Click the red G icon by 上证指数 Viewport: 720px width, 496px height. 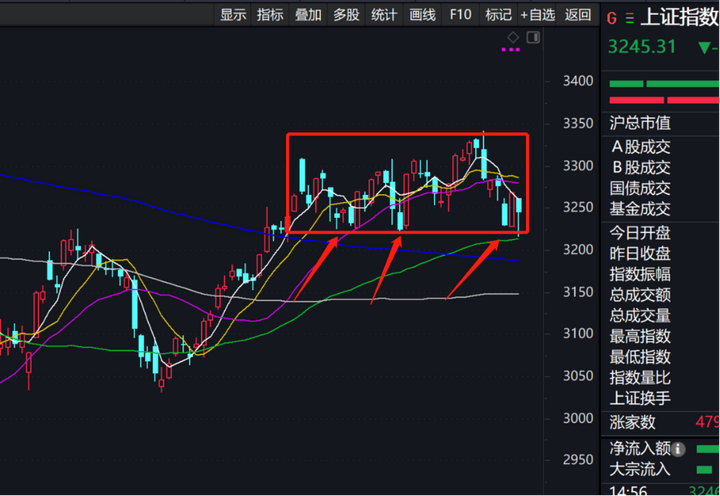612,18
